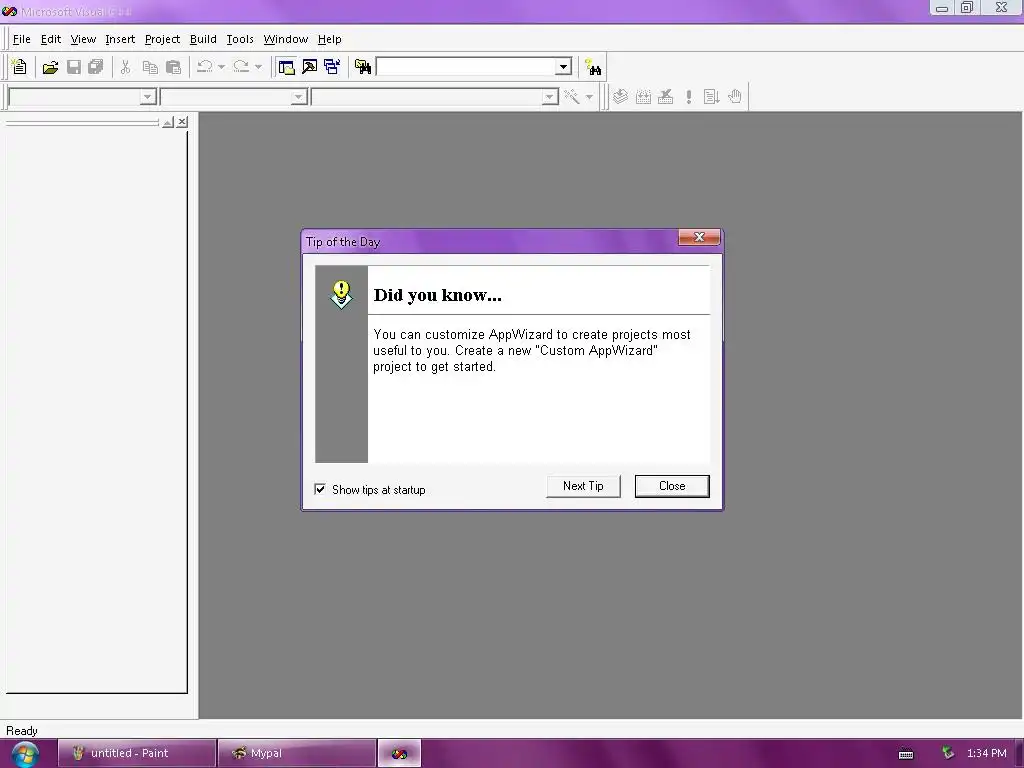Open the Tools menu
The image size is (1024, 768).
click(240, 39)
